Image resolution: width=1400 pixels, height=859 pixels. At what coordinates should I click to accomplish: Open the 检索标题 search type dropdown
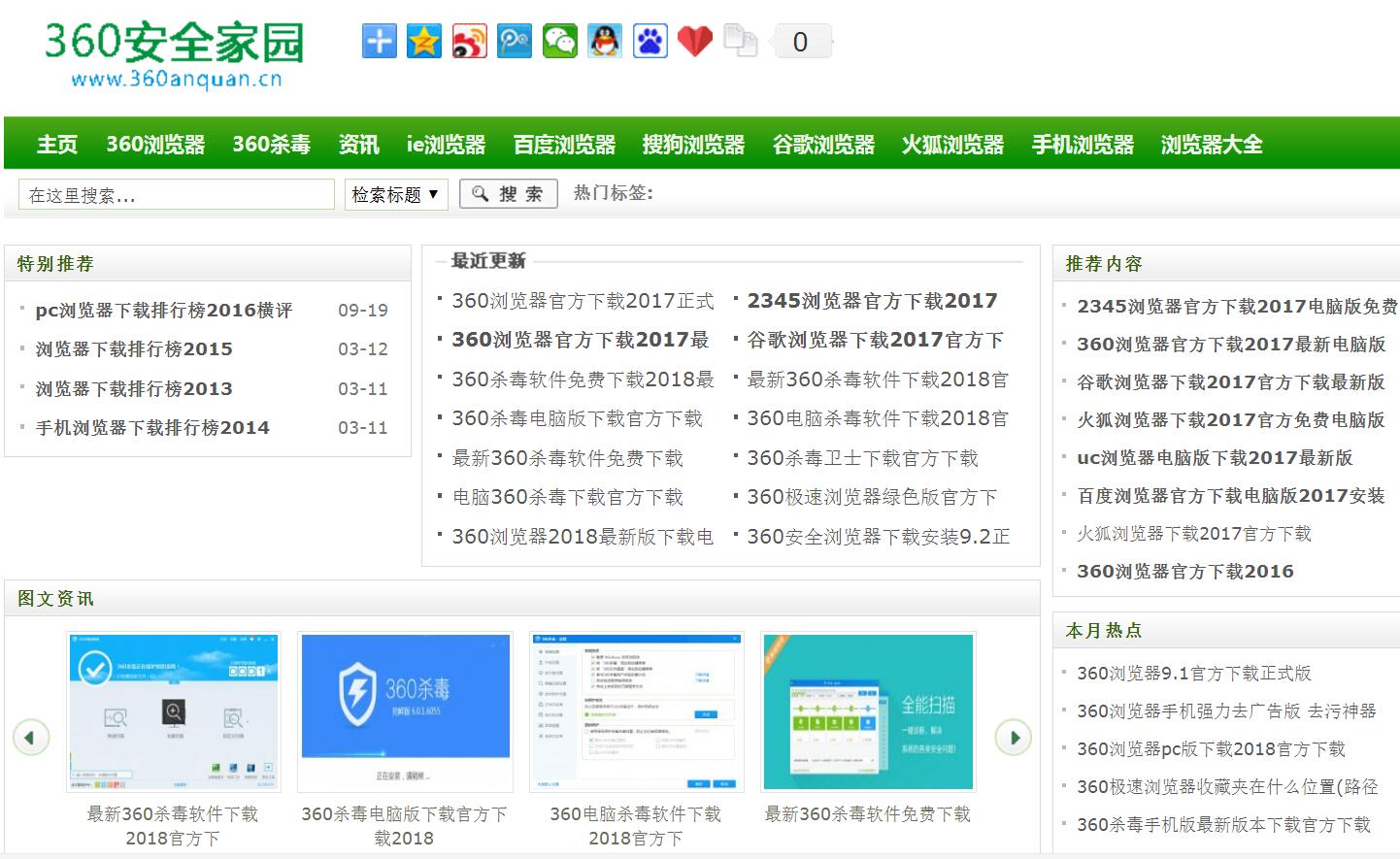(395, 195)
